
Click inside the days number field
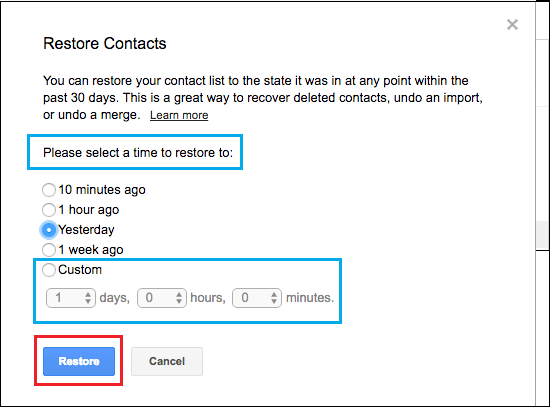coord(71,298)
